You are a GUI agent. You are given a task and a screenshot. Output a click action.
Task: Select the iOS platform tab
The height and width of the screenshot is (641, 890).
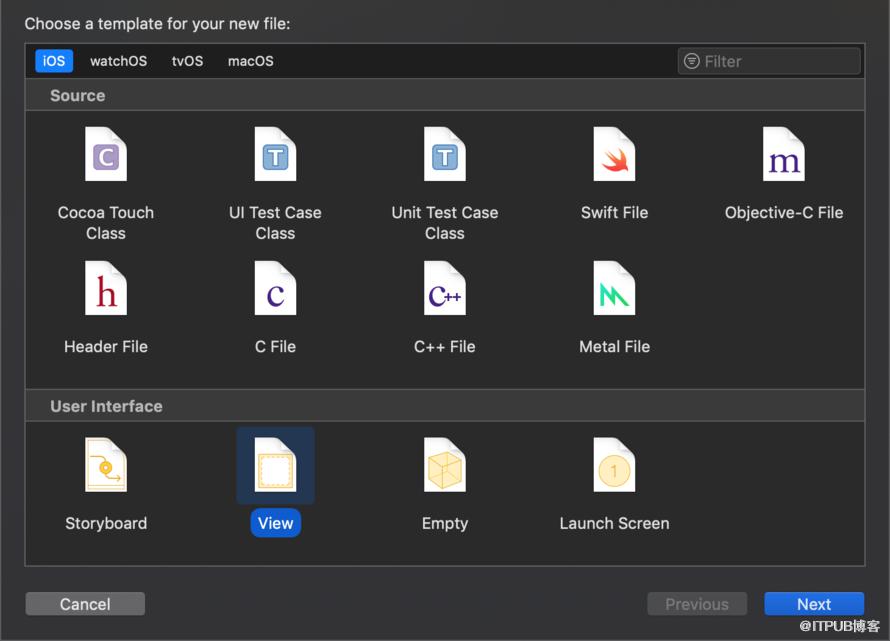(54, 61)
